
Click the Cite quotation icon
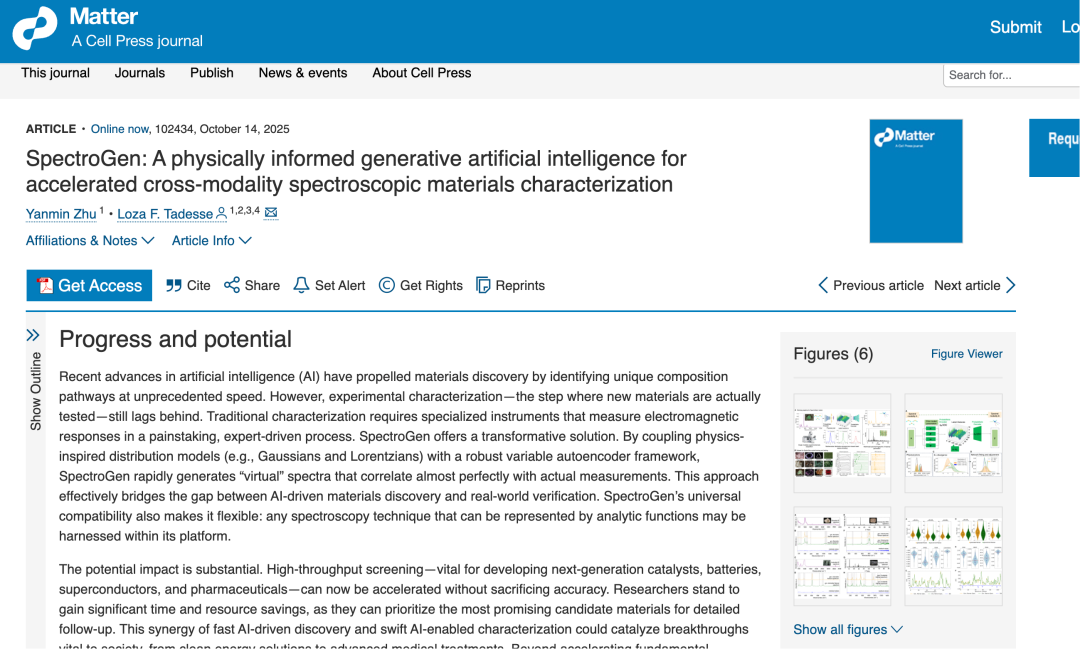[x=174, y=285]
